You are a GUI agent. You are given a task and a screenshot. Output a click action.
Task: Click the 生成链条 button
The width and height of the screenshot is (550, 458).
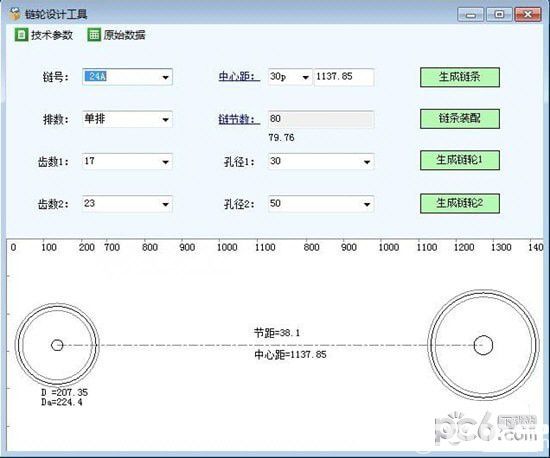click(460, 77)
